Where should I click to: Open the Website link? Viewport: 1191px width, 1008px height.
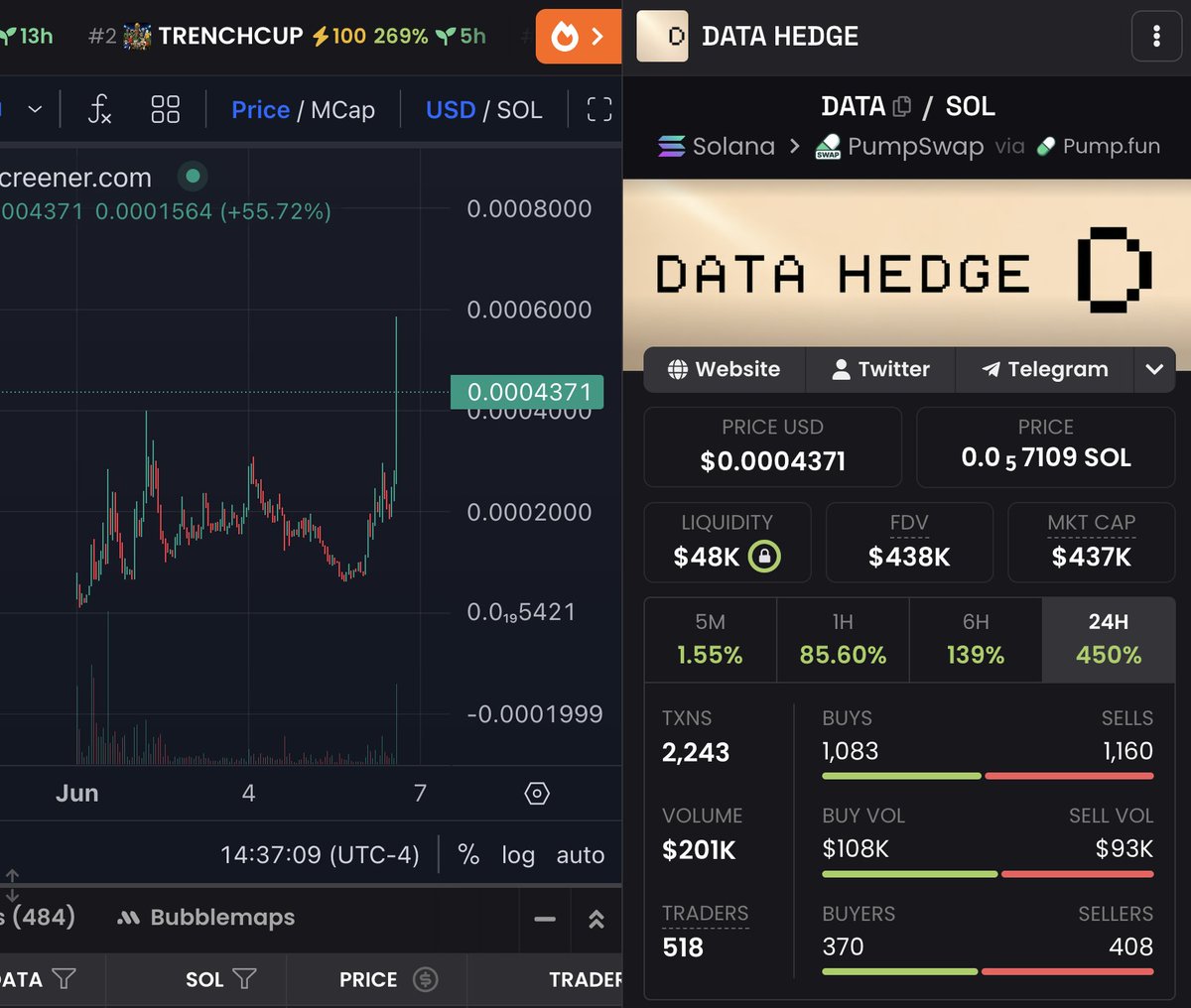[724, 369]
